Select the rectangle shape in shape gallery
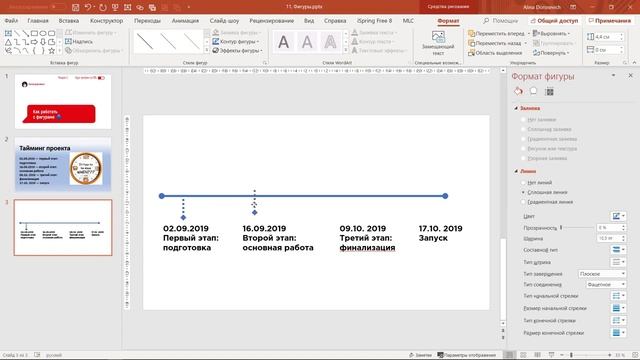Screen dimensions: 640x360 (35, 33)
